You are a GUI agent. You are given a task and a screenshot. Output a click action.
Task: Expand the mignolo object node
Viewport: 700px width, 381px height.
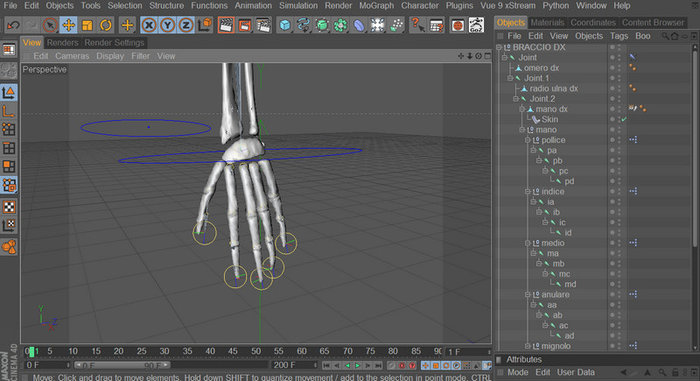528,346
